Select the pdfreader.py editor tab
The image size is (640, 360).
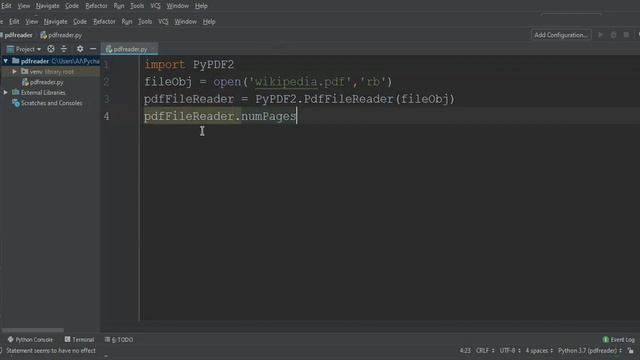click(x=129, y=49)
